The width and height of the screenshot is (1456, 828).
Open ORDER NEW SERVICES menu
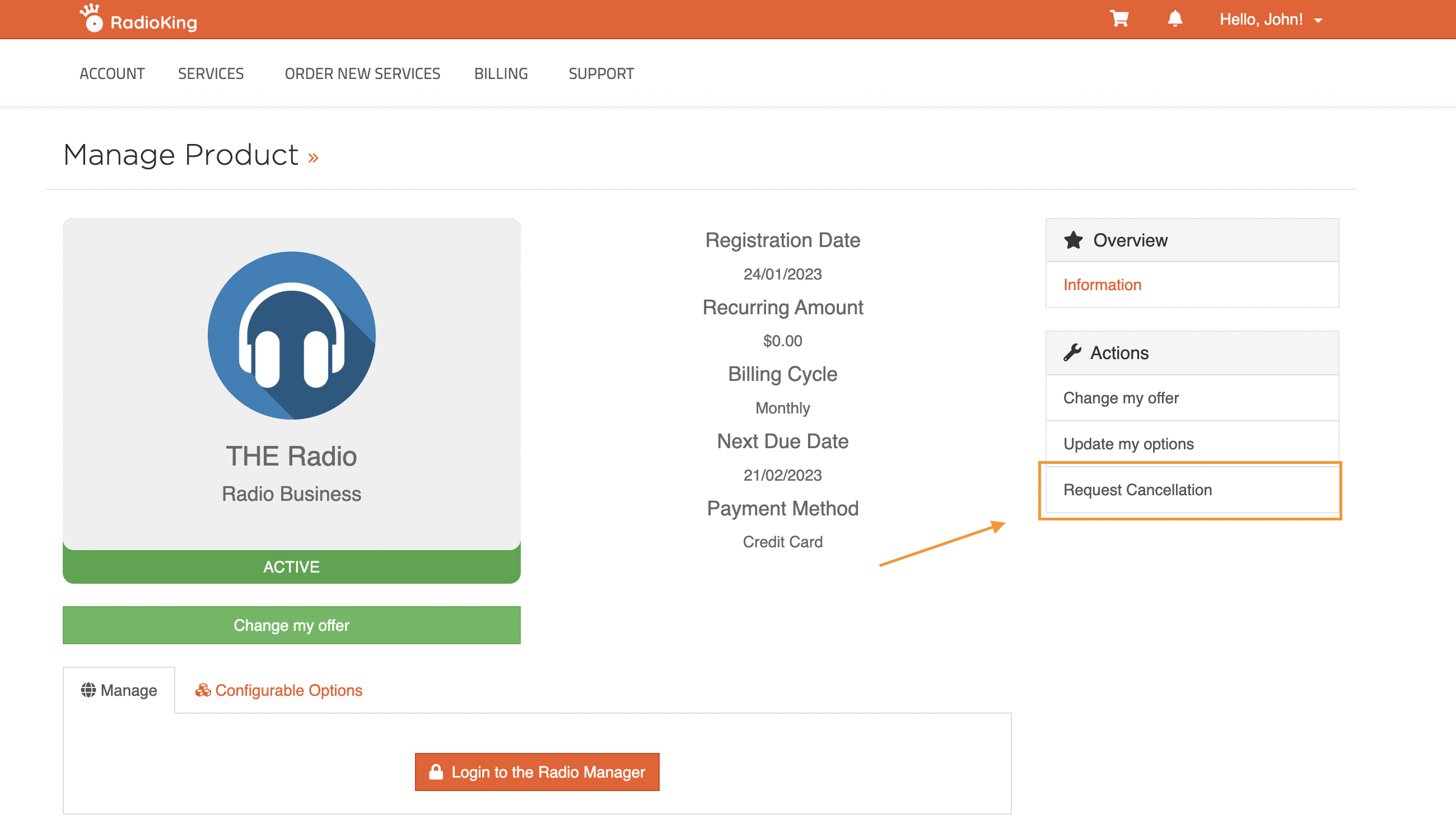362,73
